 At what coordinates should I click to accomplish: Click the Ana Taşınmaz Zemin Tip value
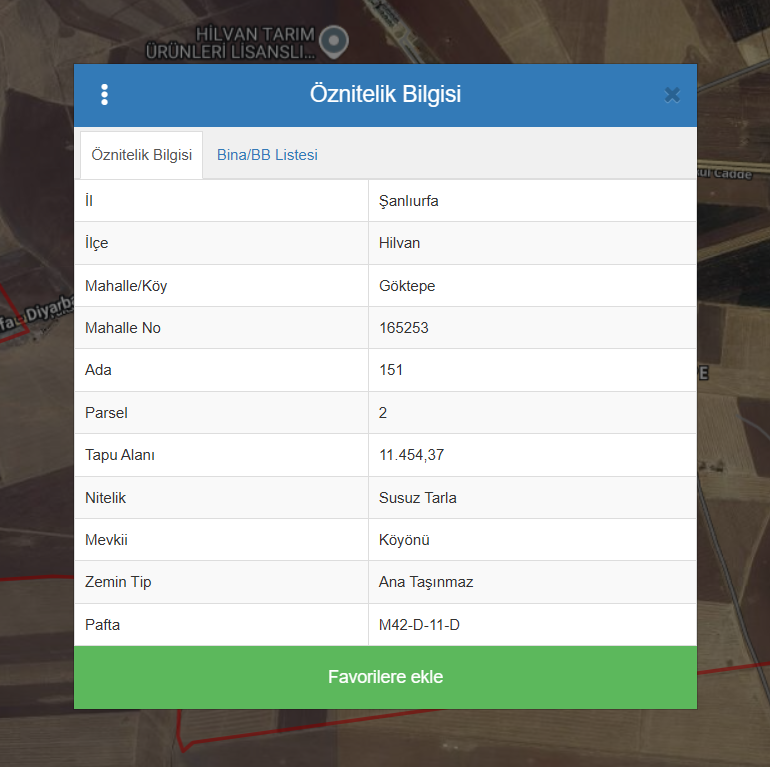426,582
